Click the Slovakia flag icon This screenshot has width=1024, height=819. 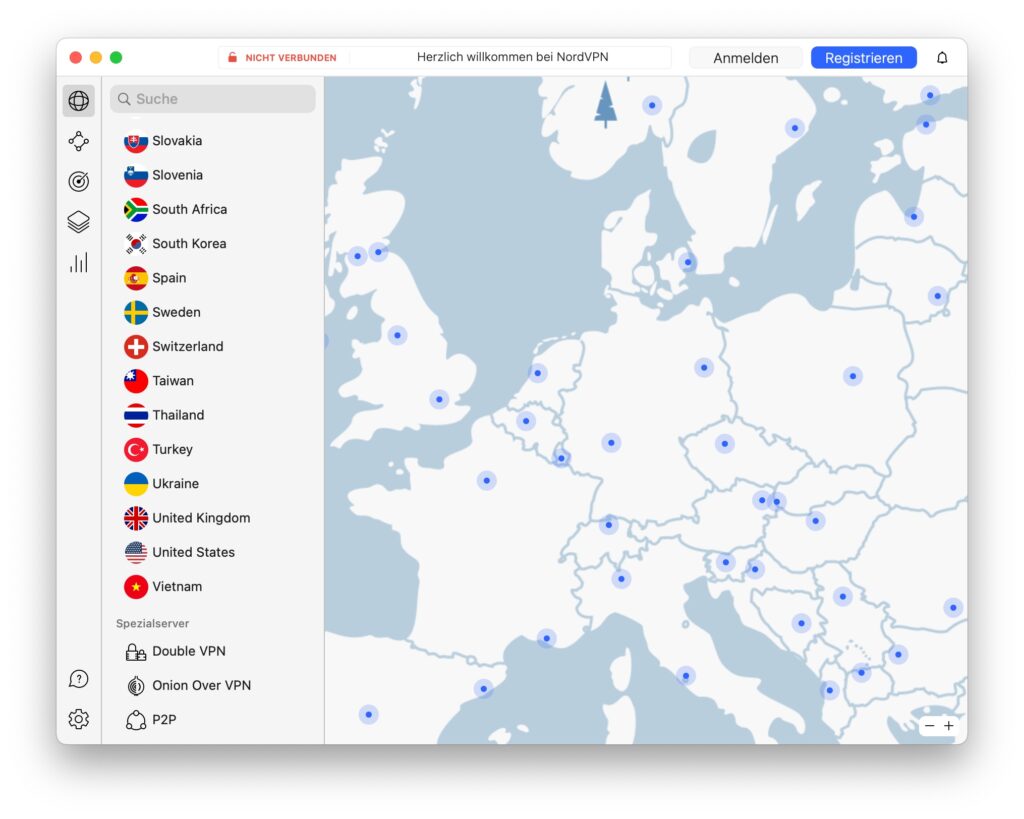tap(136, 141)
